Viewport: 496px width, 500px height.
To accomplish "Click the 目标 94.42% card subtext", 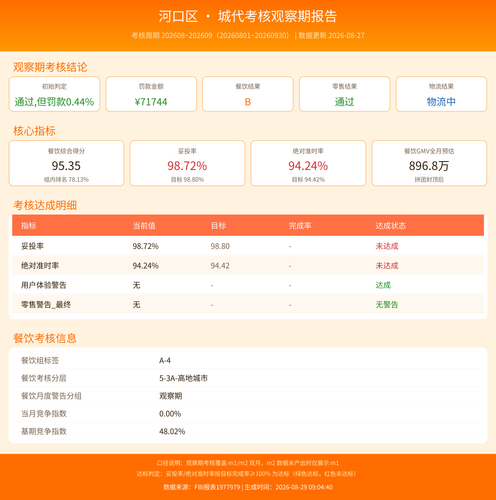I will tap(308, 180).
